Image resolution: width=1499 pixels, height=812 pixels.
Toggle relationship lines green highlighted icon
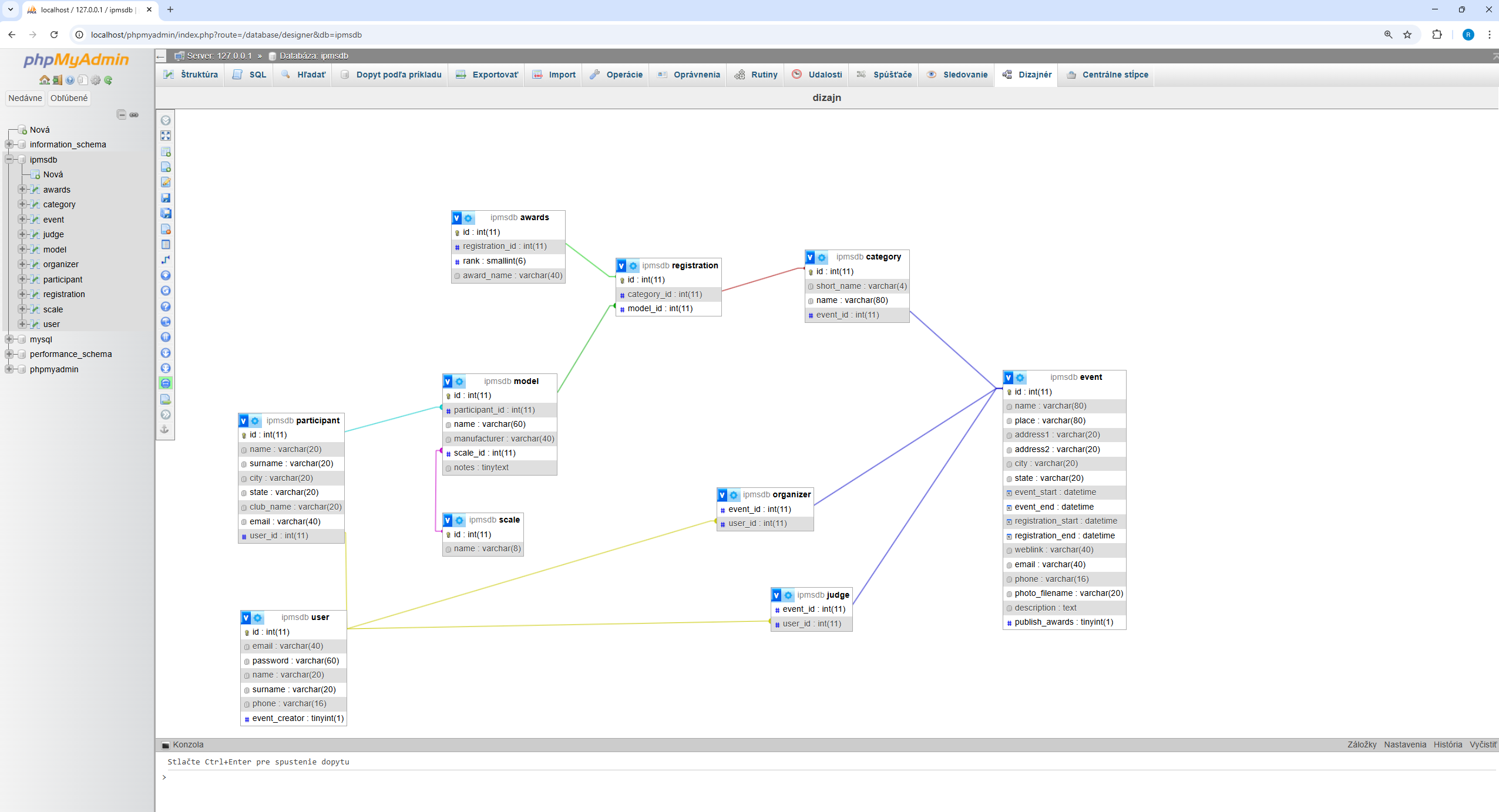coord(166,383)
